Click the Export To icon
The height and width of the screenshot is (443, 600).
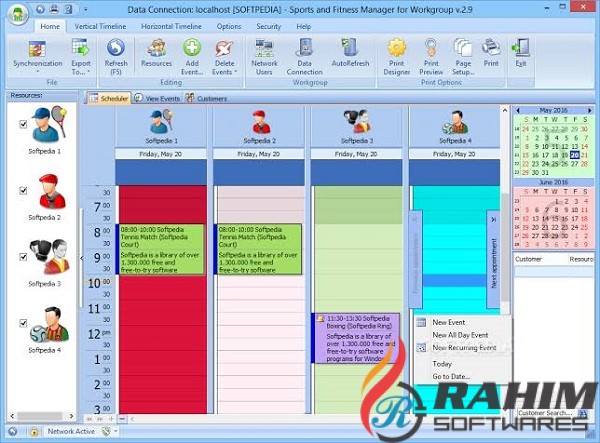[81, 48]
